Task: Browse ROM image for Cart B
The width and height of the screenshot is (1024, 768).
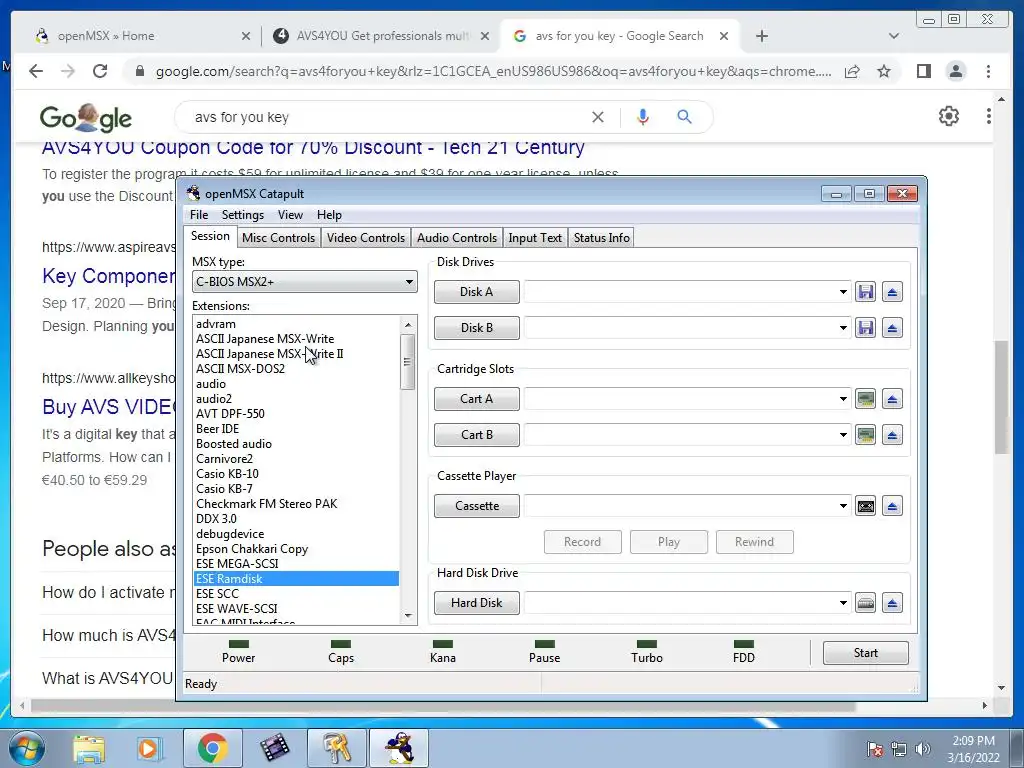Action: click(x=865, y=435)
